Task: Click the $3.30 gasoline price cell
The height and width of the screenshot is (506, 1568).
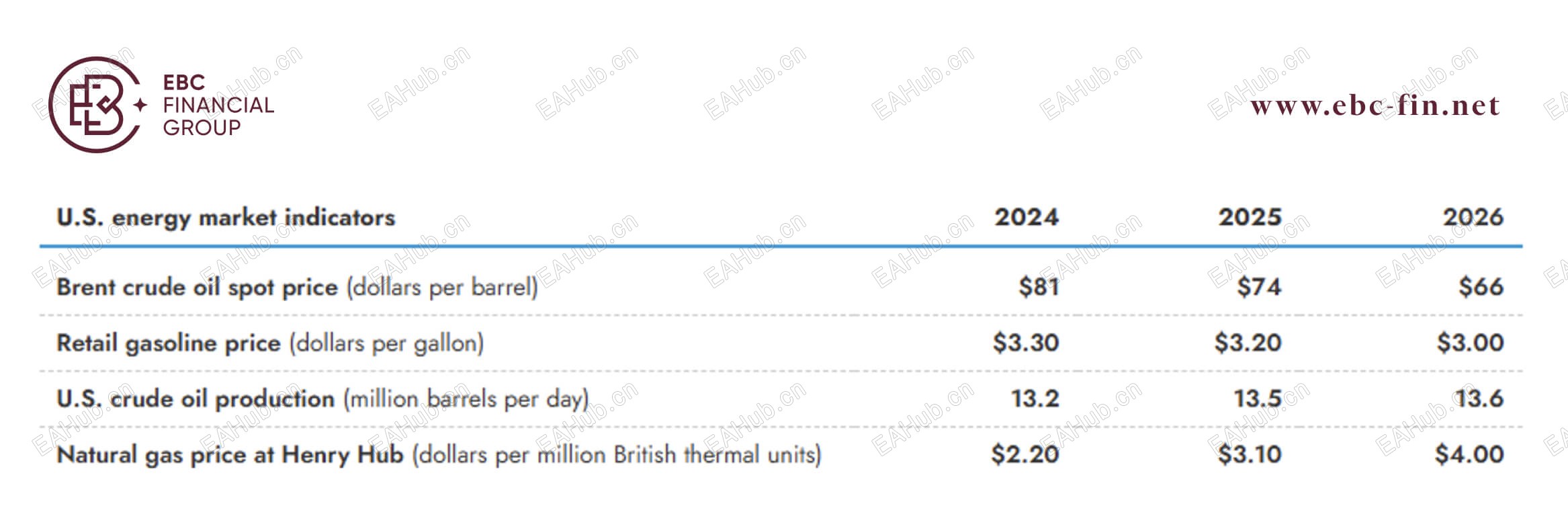Action: [1026, 343]
